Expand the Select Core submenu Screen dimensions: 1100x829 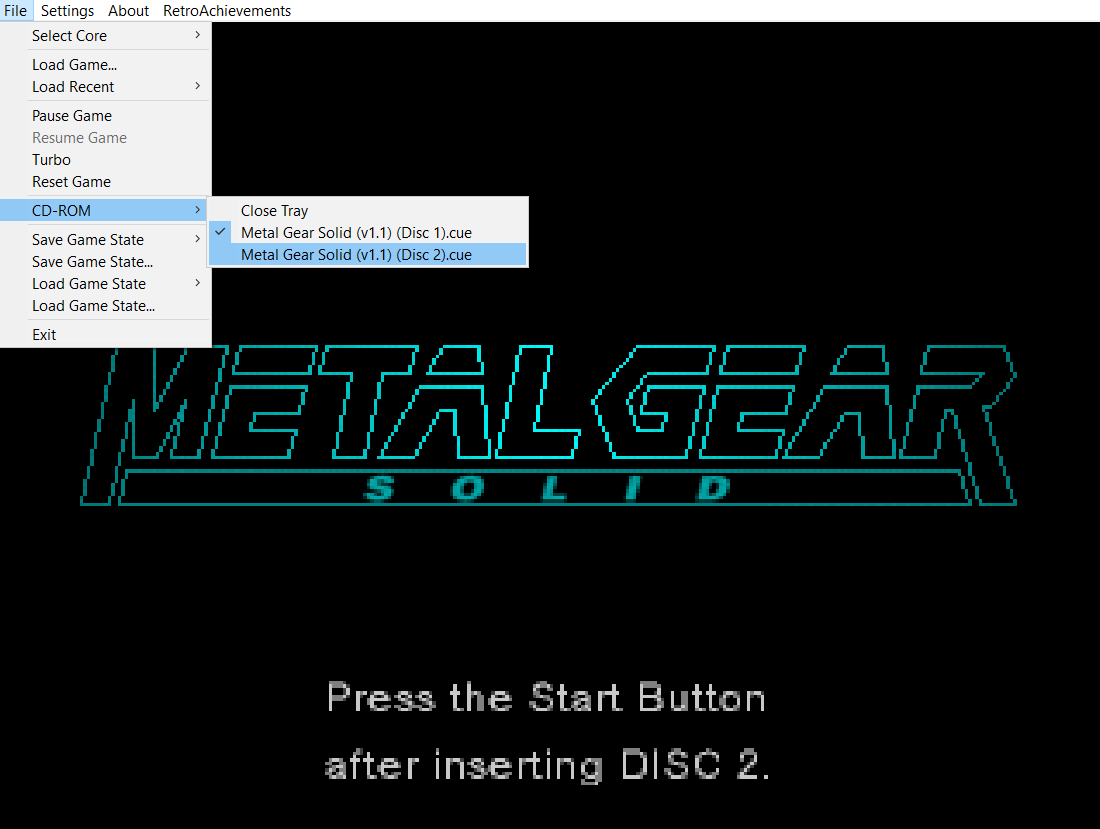[69, 35]
